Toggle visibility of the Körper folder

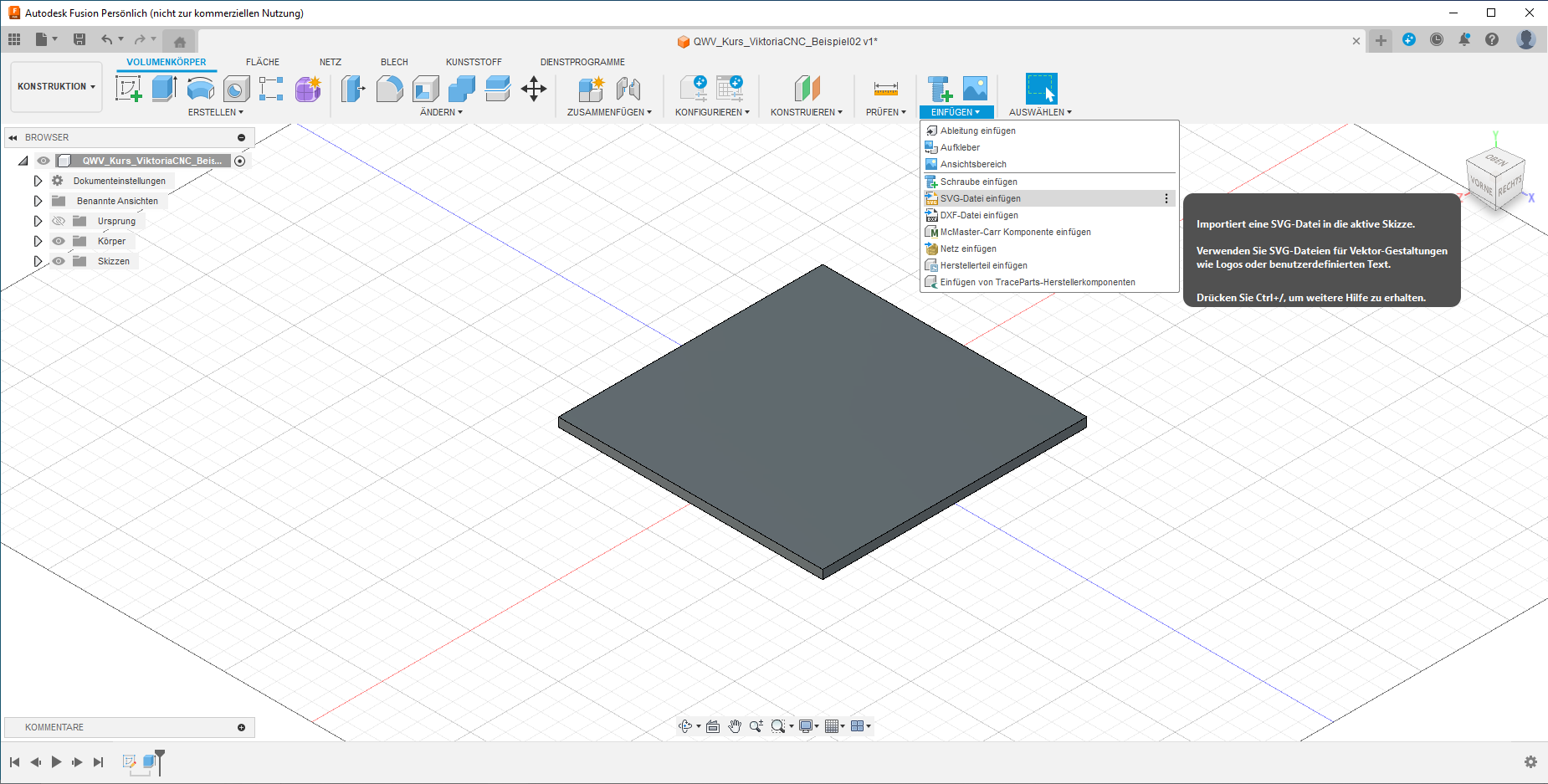pos(59,241)
